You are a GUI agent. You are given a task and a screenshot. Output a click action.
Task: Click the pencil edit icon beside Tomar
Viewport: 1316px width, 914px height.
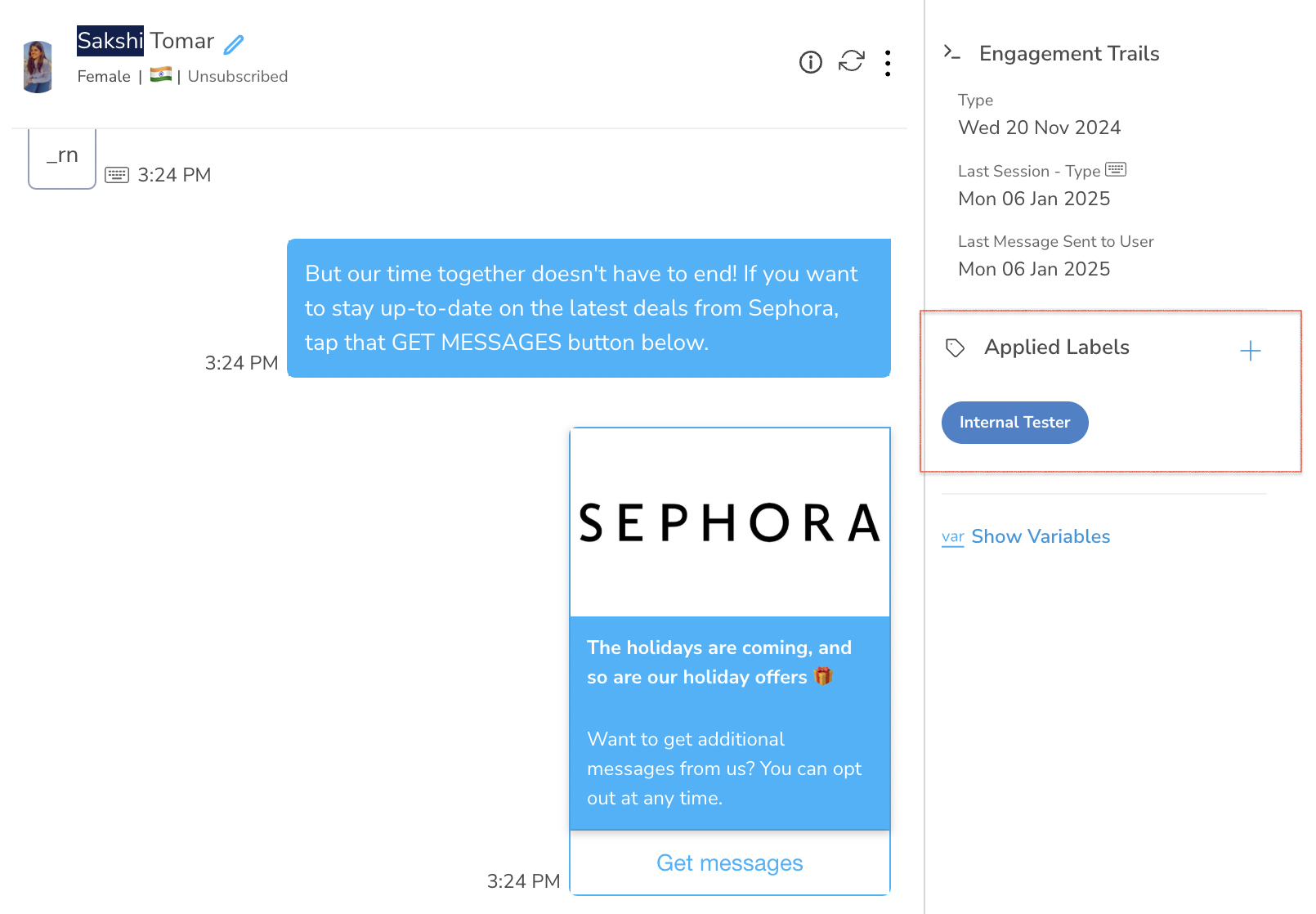(234, 44)
